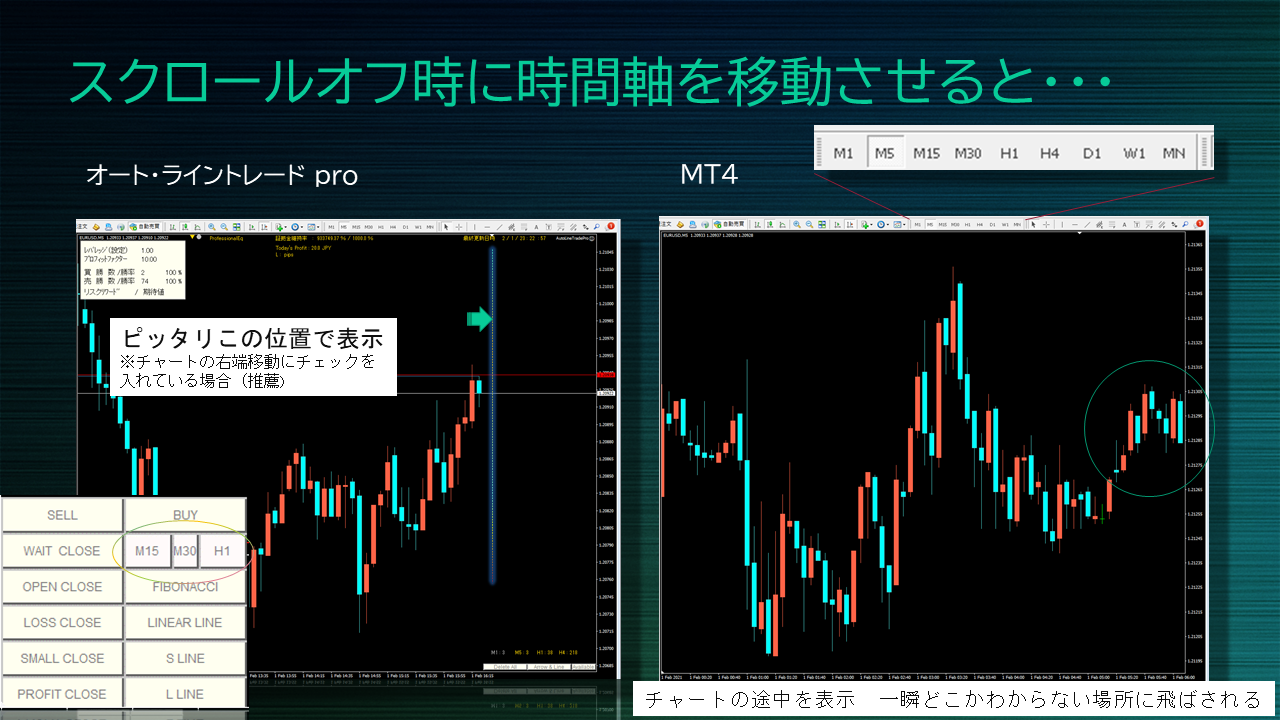Toggle auto scroll in the right MT4 window
Image resolution: width=1280 pixels, height=720 pixels.
pos(837,224)
